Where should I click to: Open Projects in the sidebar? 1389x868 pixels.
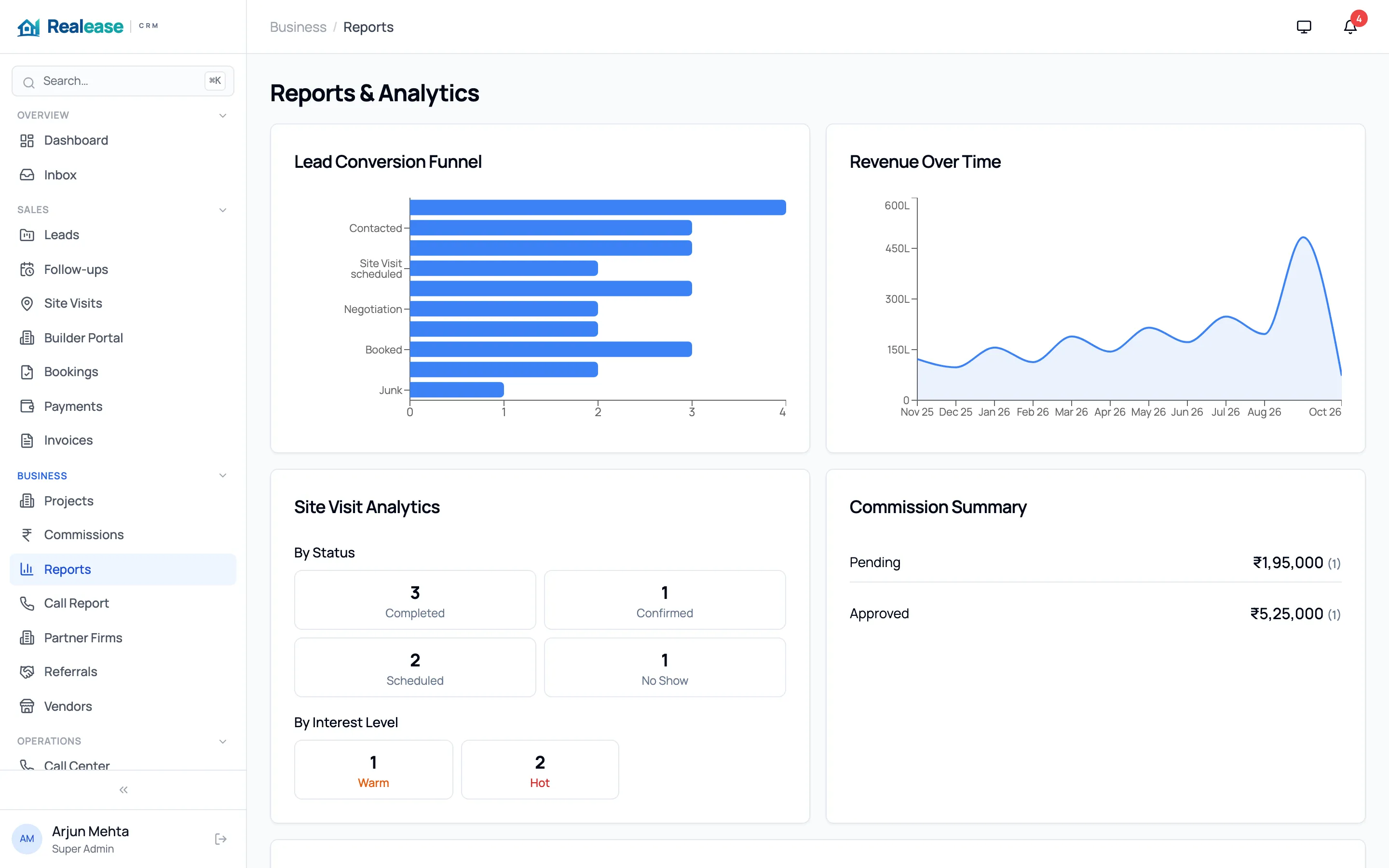click(x=123, y=501)
